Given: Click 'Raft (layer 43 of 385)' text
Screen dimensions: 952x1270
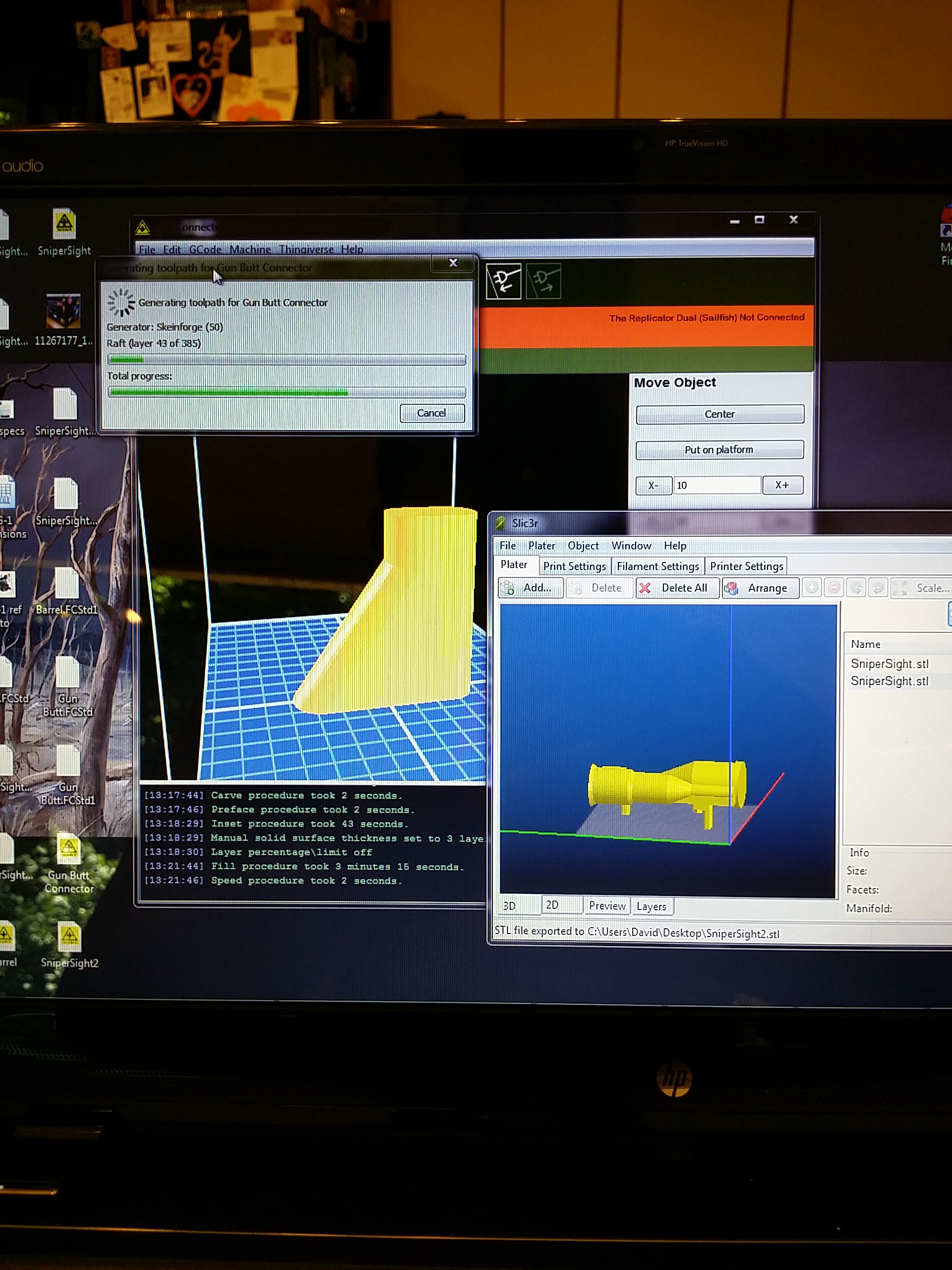Looking at the screenshot, I should tap(154, 343).
